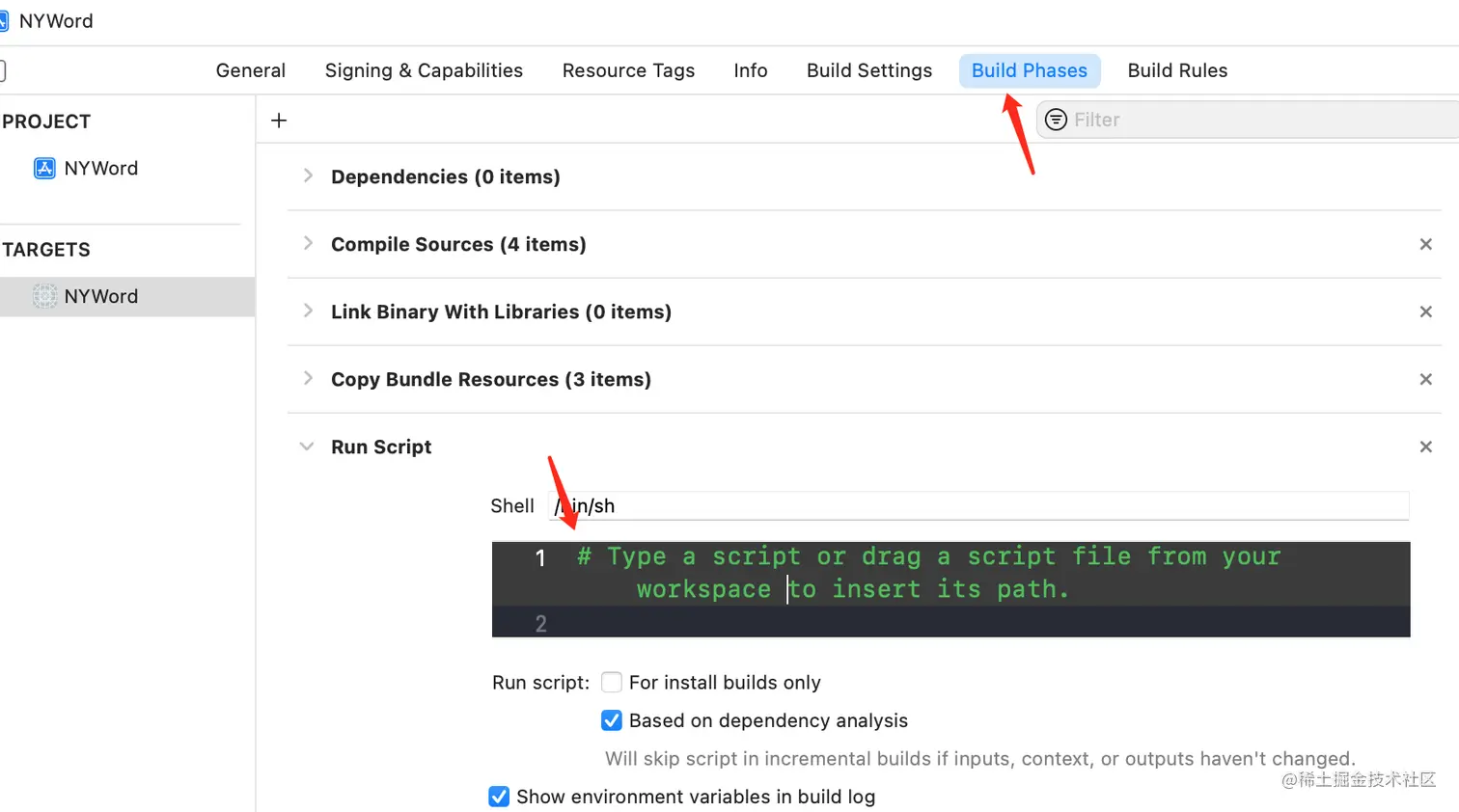Click the NYWord target icon under TARGETS
Image resolution: width=1459 pixels, height=812 pixels.
(x=44, y=296)
